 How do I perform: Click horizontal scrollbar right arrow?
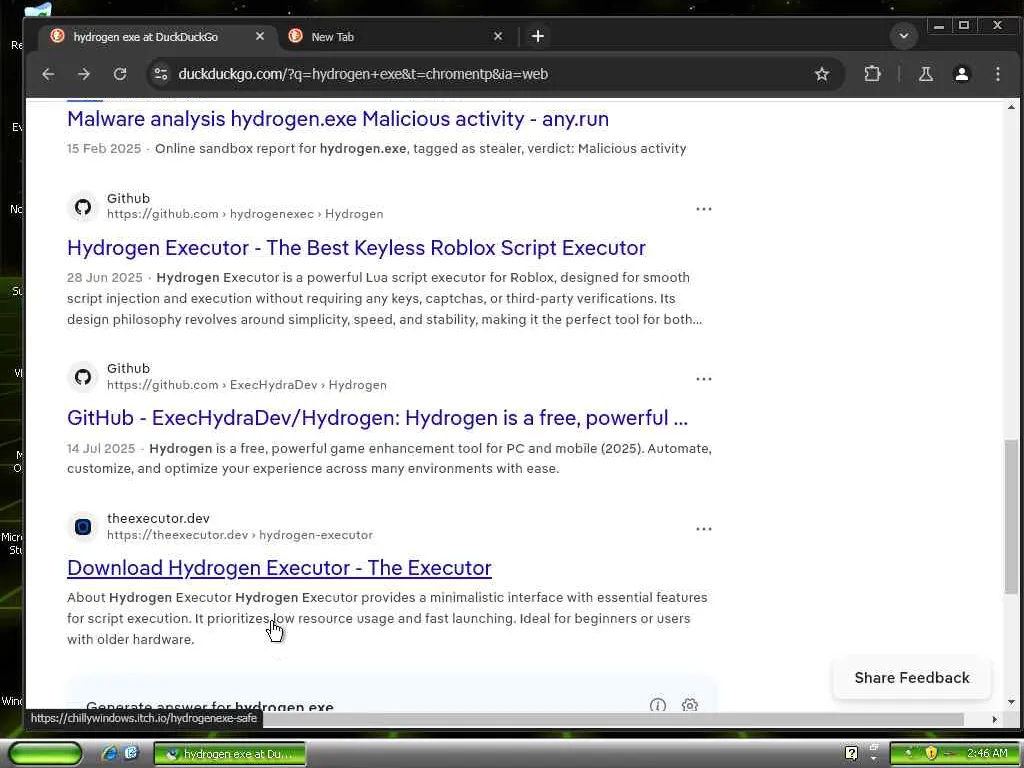click(x=994, y=719)
